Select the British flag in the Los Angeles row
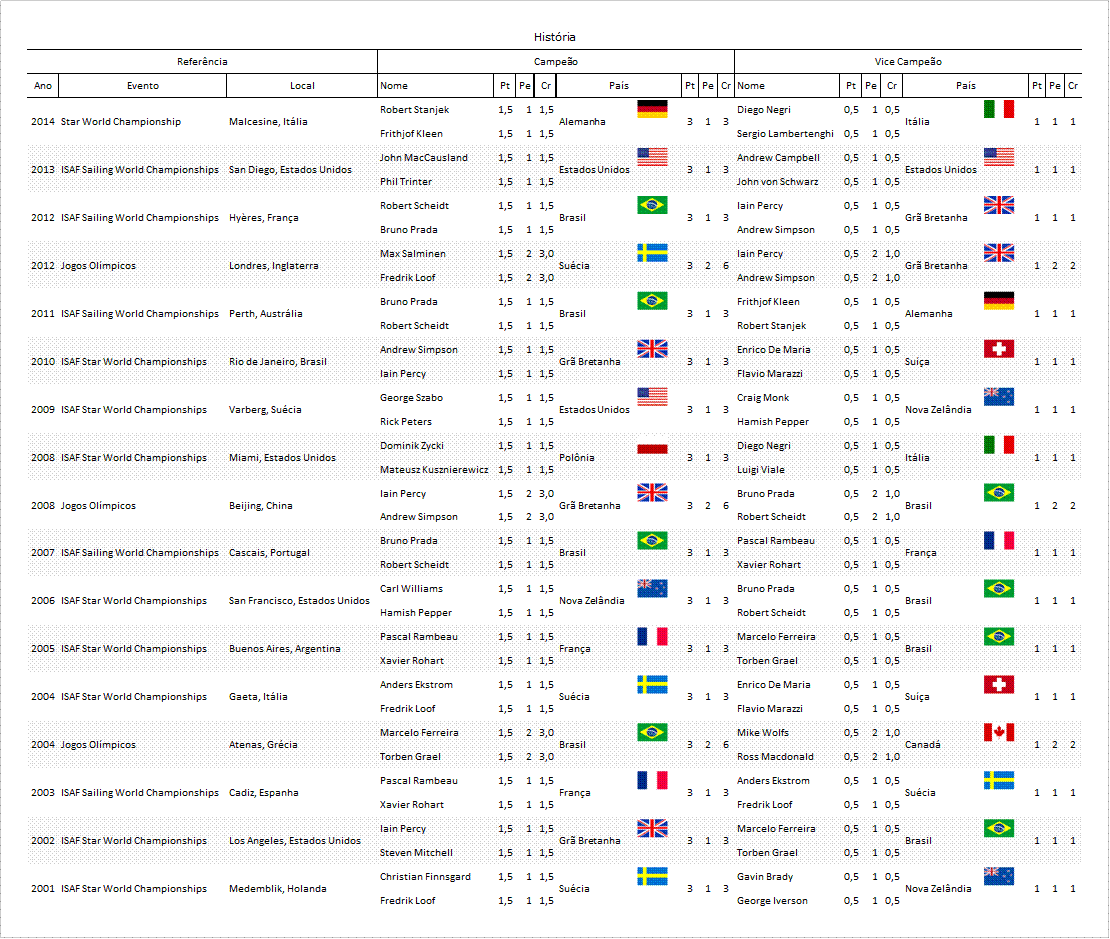1110x939 pixels. (x=652, y=829)
